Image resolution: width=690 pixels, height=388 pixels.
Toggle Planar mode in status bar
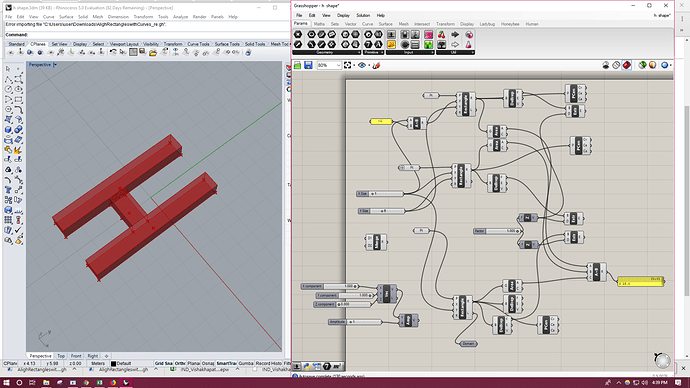194,363
